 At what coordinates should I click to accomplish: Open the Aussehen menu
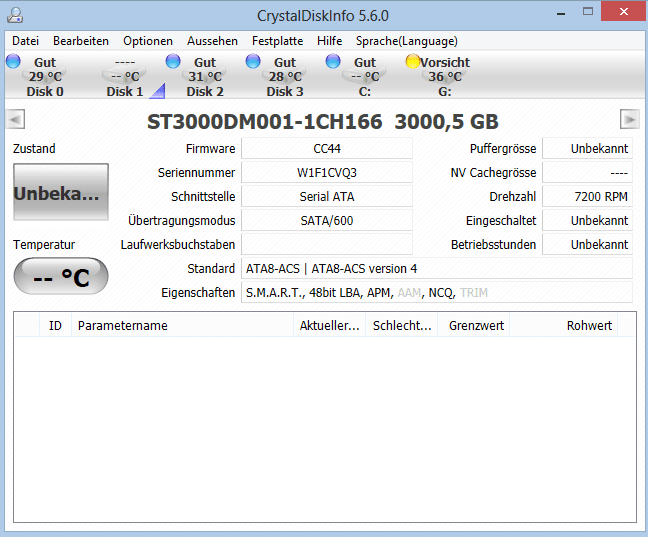pyautogui.click(x=212, y=41)
